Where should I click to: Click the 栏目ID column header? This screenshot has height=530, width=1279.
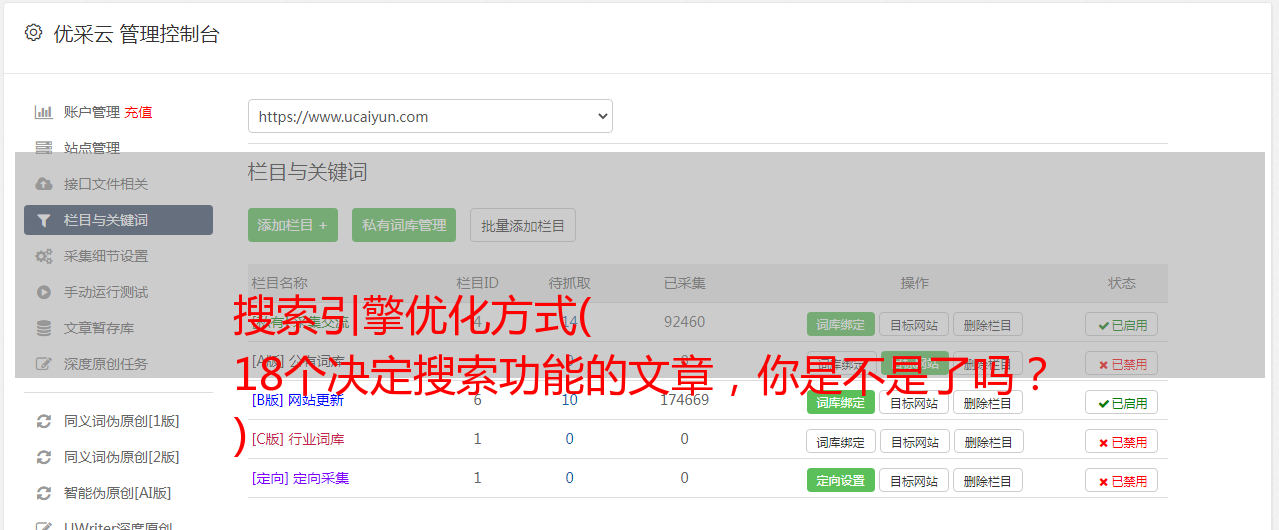coord(477,283)
